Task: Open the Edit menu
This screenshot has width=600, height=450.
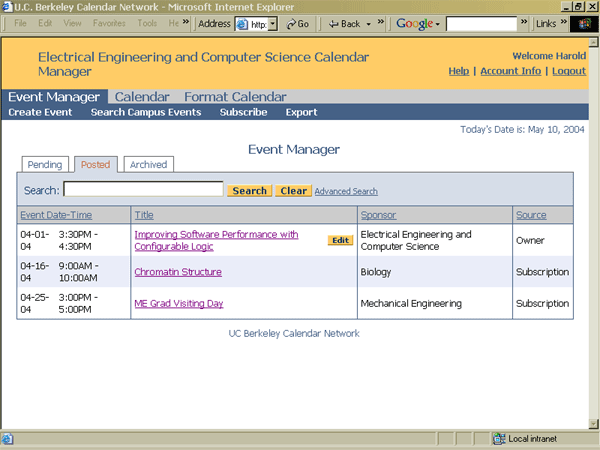Action: [x=45, y=23]
